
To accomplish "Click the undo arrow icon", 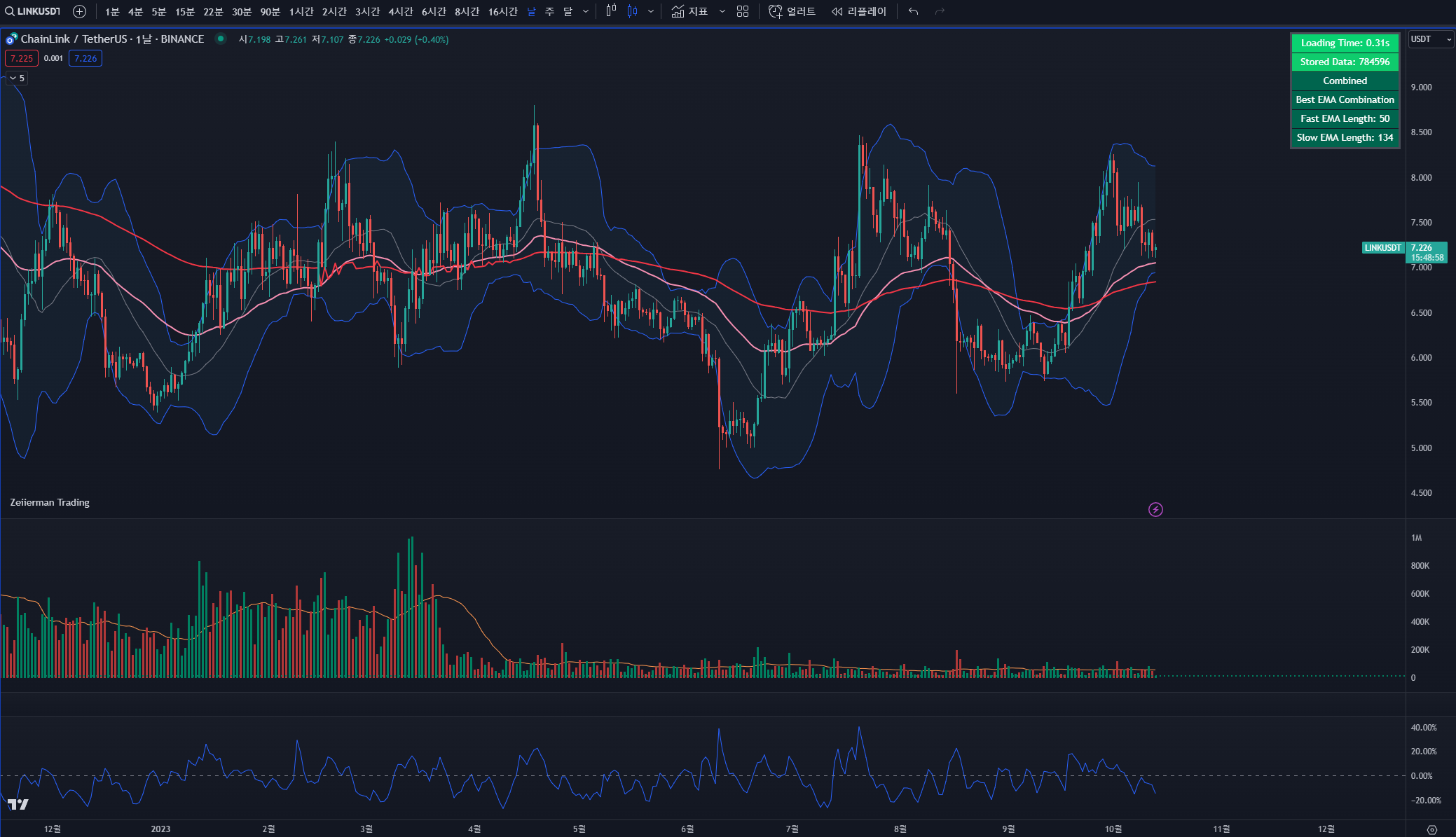I will pos(913,11).
